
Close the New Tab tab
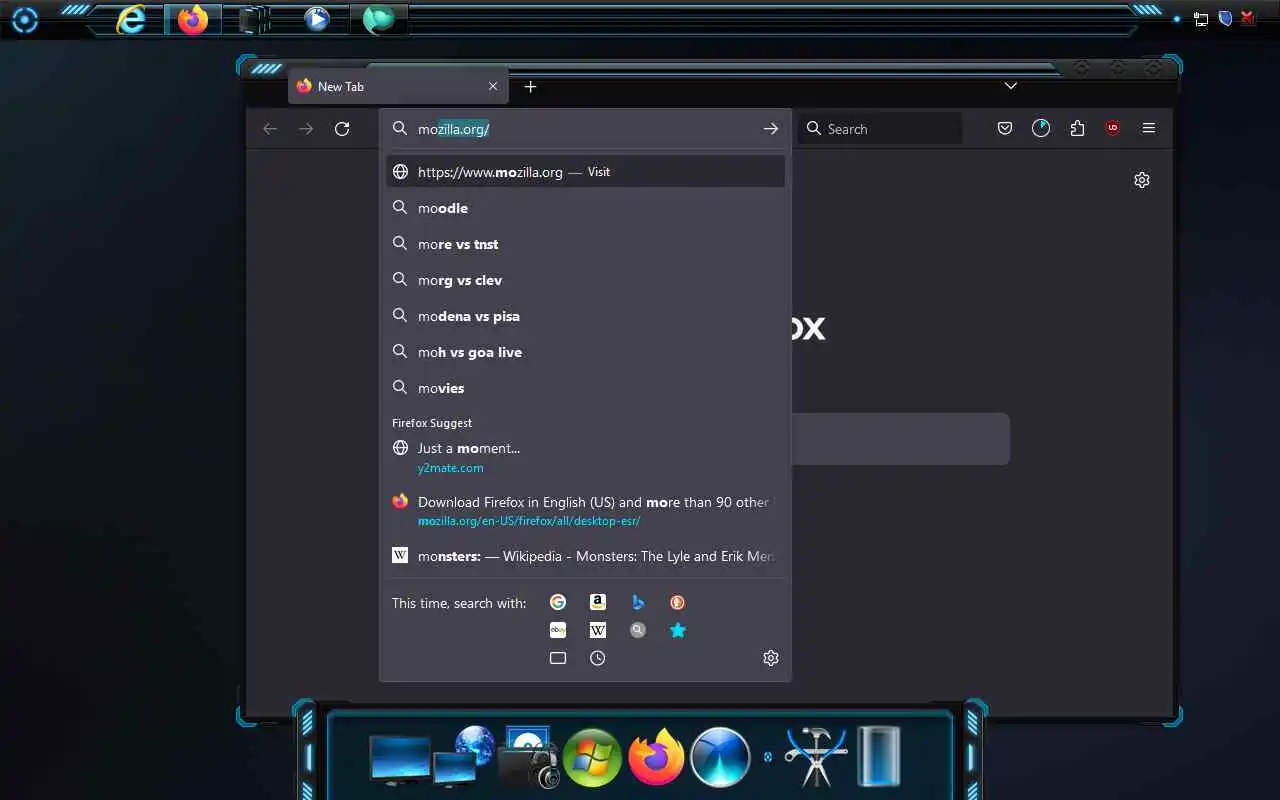493,87
